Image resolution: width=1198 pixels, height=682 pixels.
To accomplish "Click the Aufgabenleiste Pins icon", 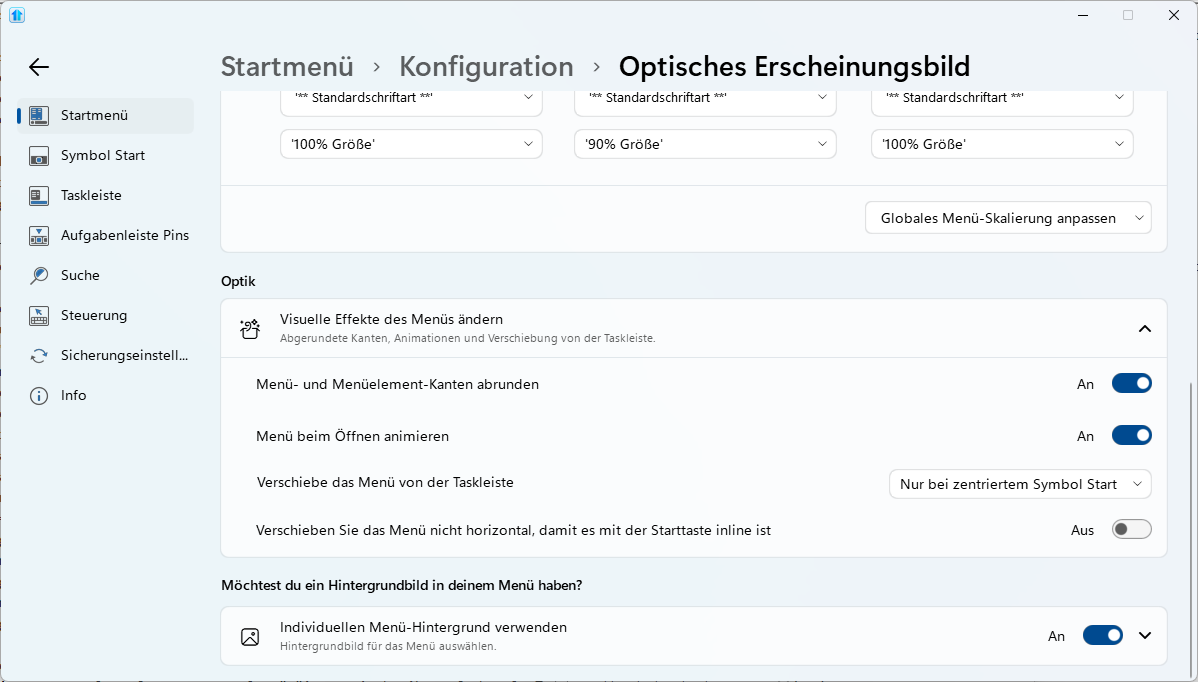I will tap(39, 236).
